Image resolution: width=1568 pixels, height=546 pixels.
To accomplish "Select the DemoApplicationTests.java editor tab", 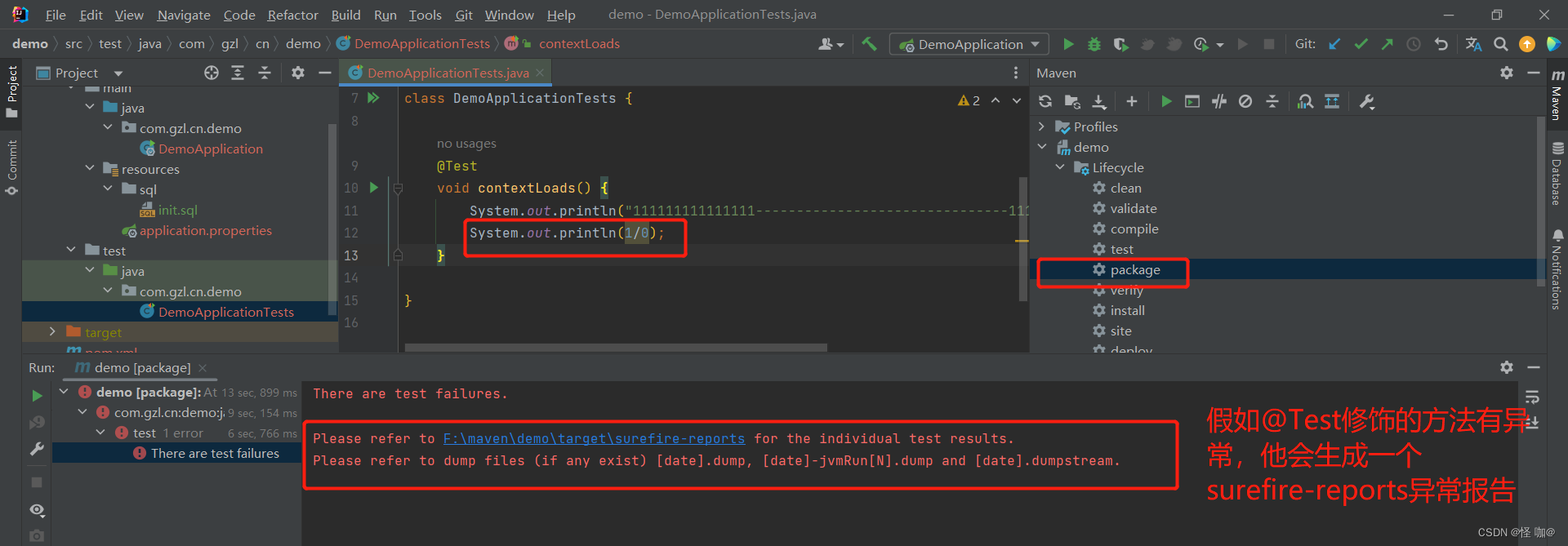I will pos(448,73).
